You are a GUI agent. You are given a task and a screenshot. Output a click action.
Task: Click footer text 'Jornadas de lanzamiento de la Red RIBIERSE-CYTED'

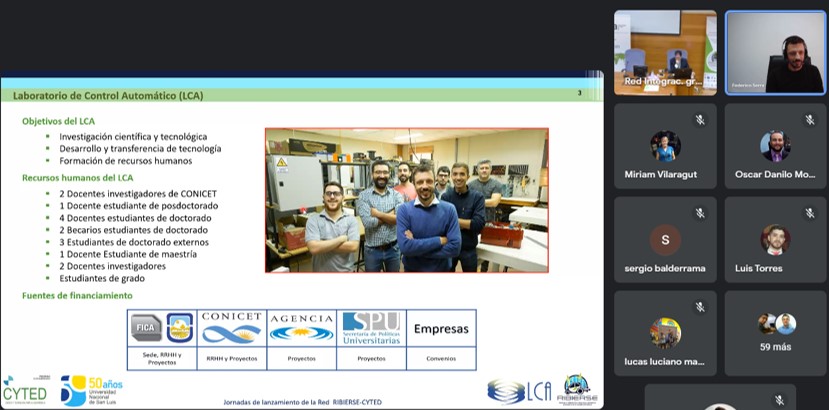[x=302, y=403]
